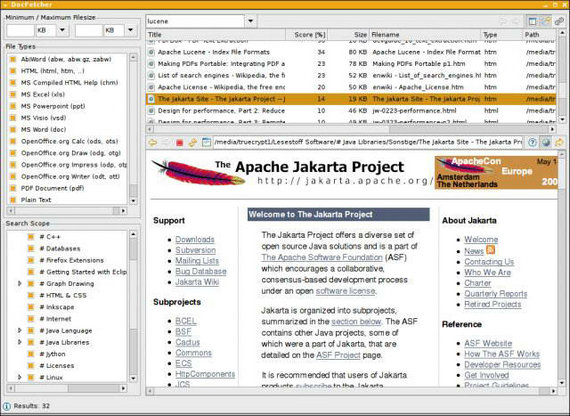Toggle the MS Excel (xls) file type checkbox
The image size is (570, 416).
click(13, 95)
